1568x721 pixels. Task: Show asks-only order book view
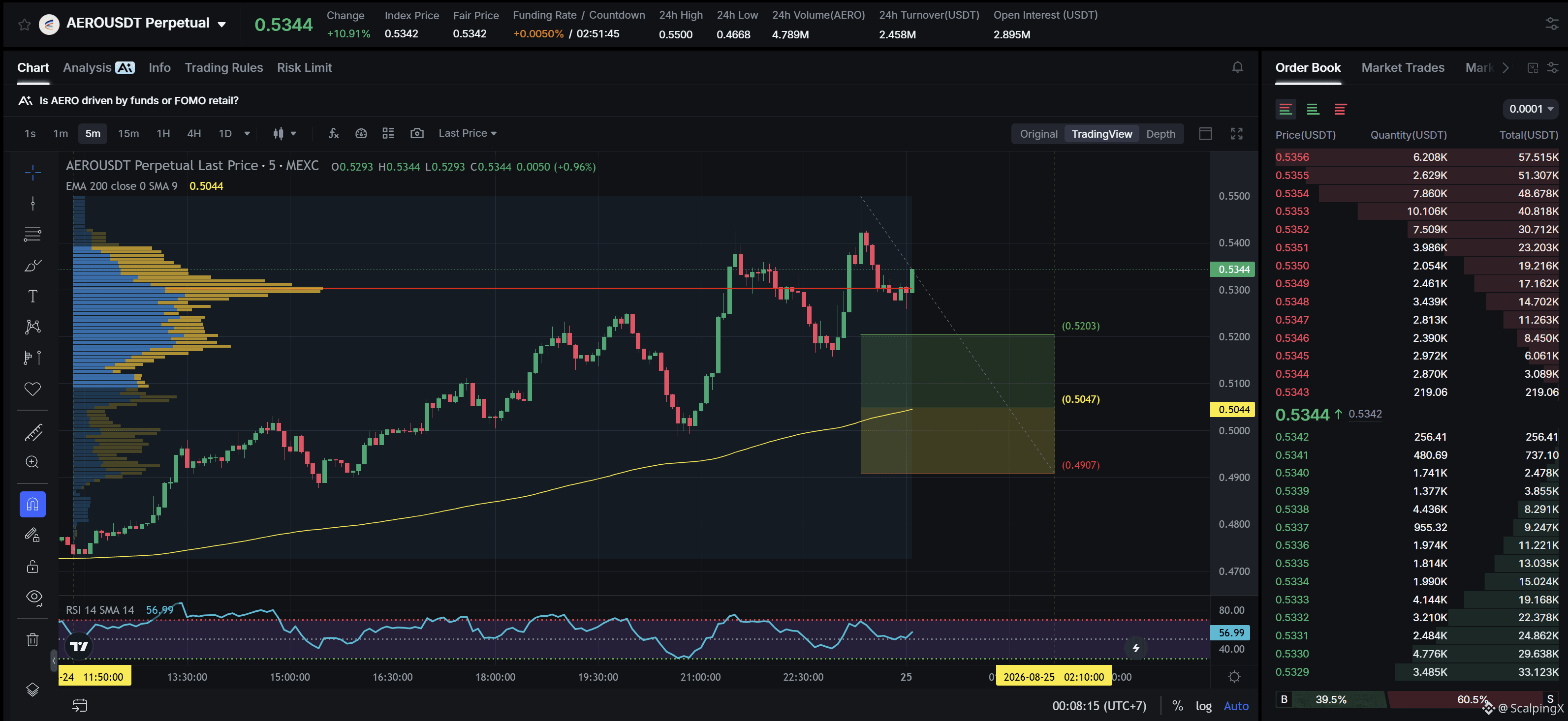pyautogui.click(x=1340, y=110)
